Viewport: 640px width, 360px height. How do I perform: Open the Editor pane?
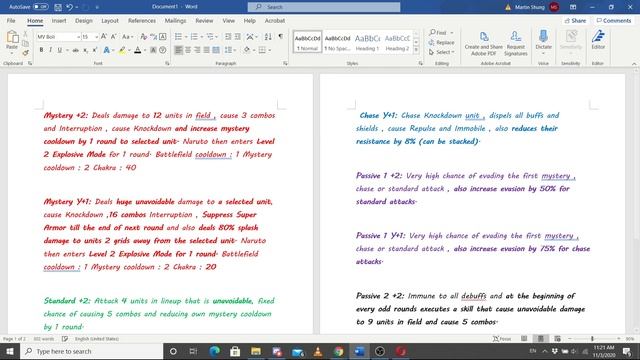(598, 40)
